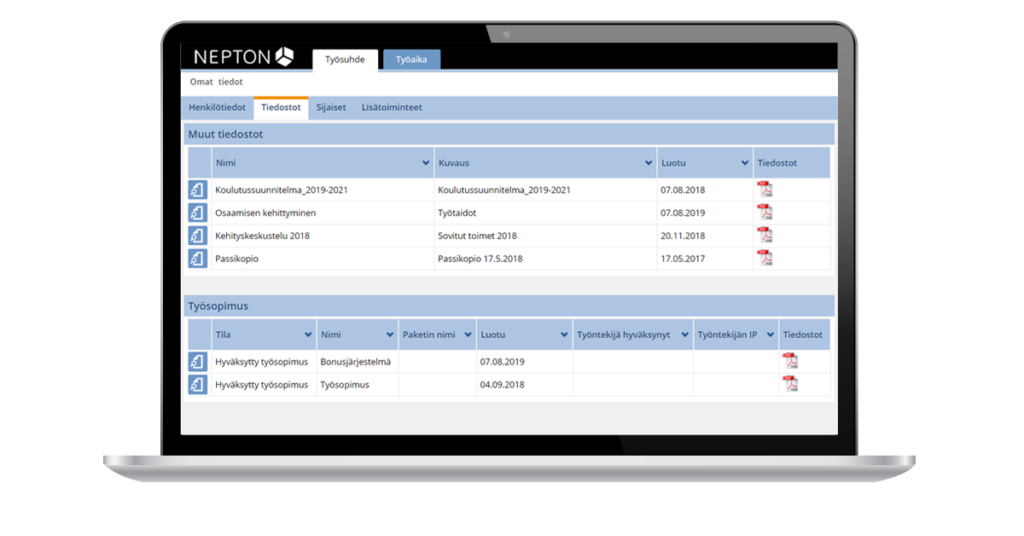Open the Tila column dropdown arrow
The width and height of the screenshot is (1024, 536).
tap(308, 335)
